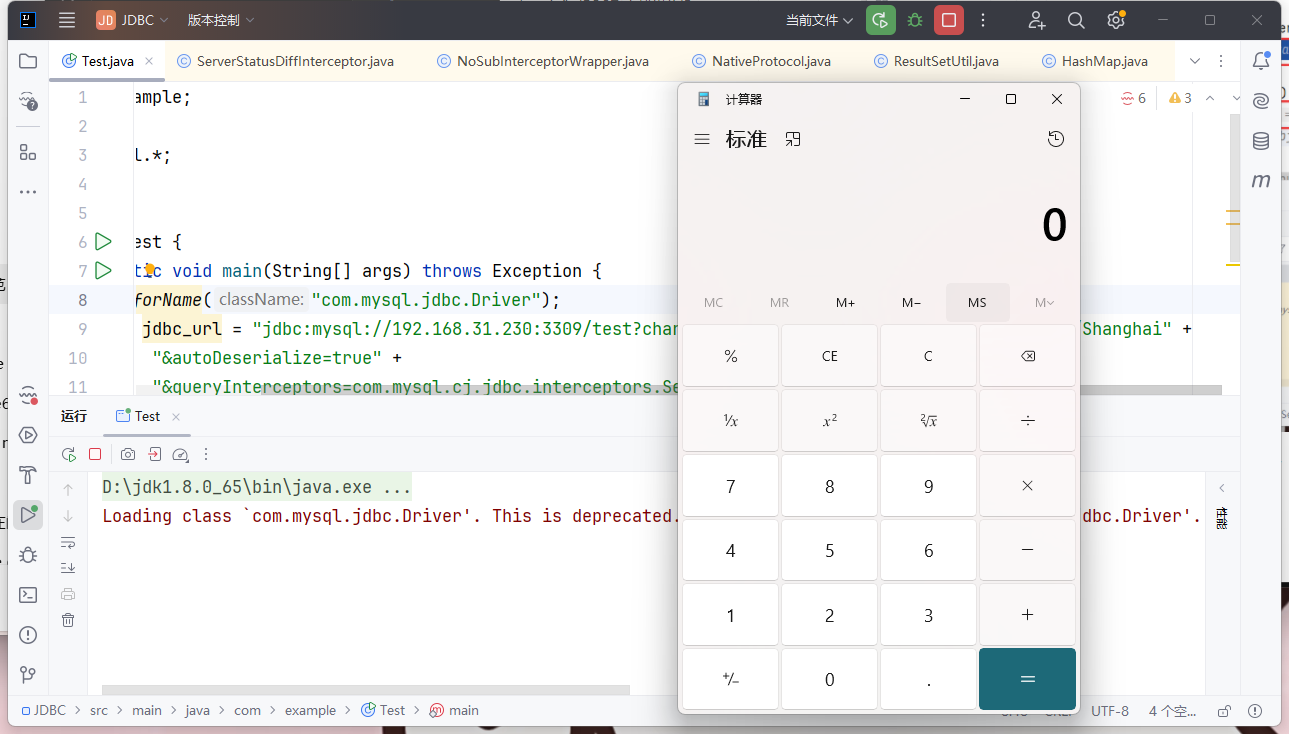Click the Rerun Test icon in run panel
The height and width of the screenshot is (734, 1289).
click(68, 454)
